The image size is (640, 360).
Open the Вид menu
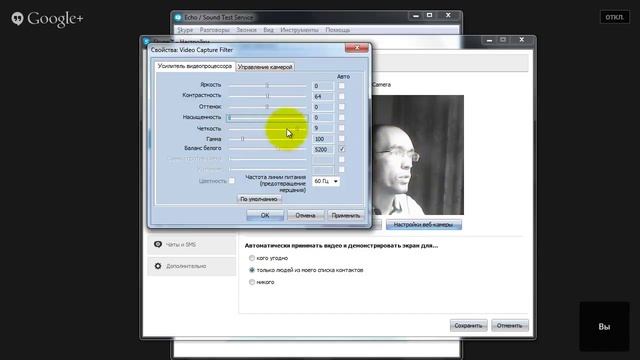[x=268, y=30]
